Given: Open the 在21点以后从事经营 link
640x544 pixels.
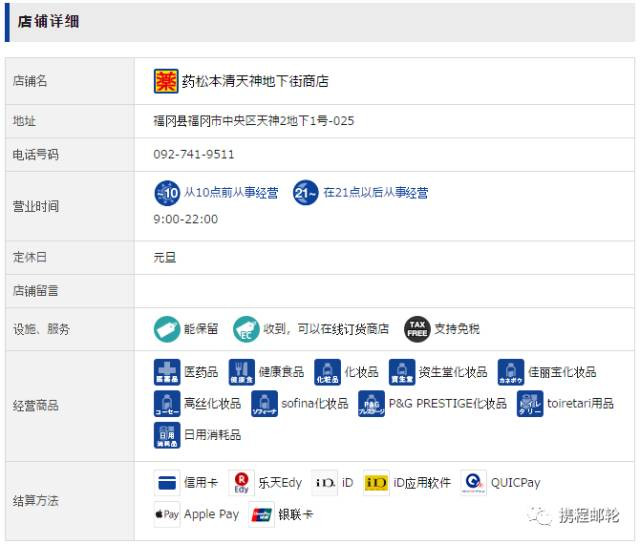Looking at the screenshot, I should pyautogui.click(x=376, y=192).
